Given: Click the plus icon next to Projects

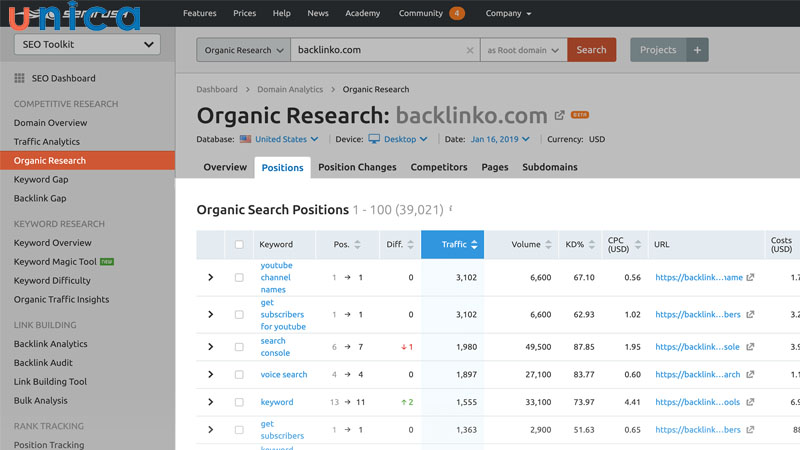Looking at the screenshot, I should pos(697,50).
